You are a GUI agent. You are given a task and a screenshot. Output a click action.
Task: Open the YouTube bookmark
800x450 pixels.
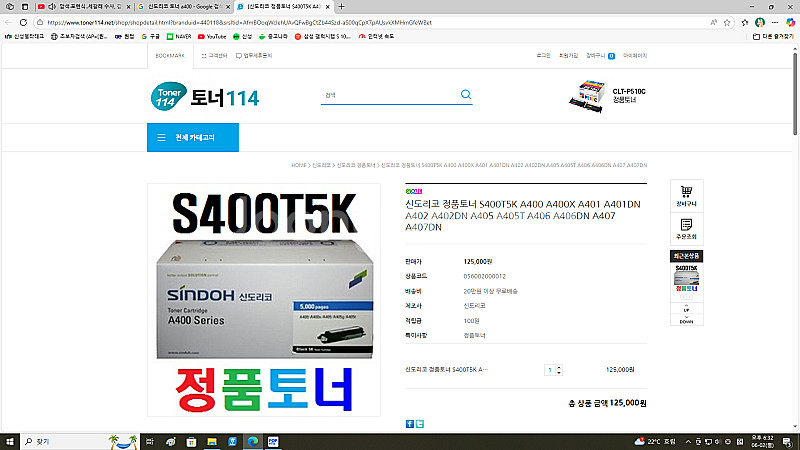(x=212, y=36)
